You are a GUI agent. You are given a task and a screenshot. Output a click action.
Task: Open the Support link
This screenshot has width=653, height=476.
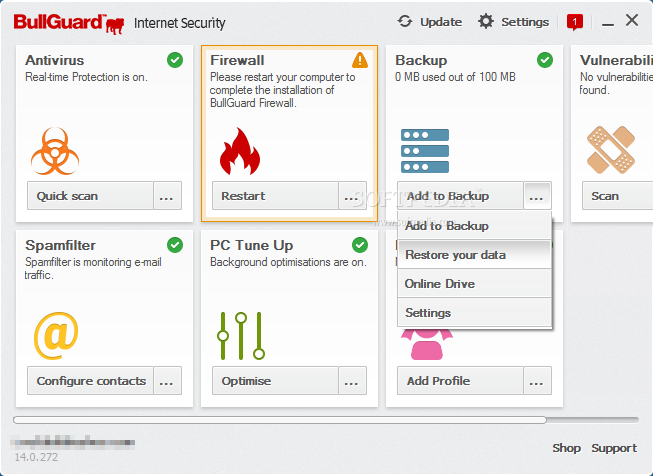pyautogui.click(x=614, y=448)
